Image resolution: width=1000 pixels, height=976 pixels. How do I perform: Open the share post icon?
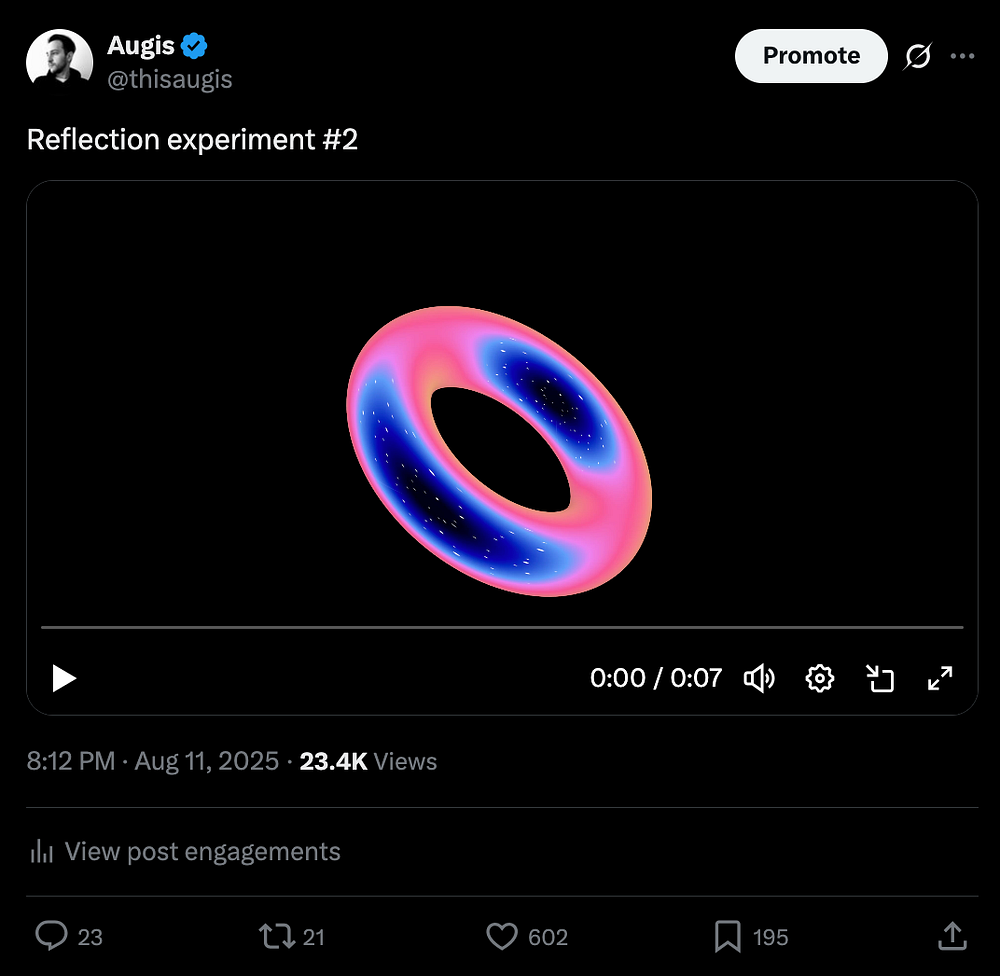(x=950, y=936)
